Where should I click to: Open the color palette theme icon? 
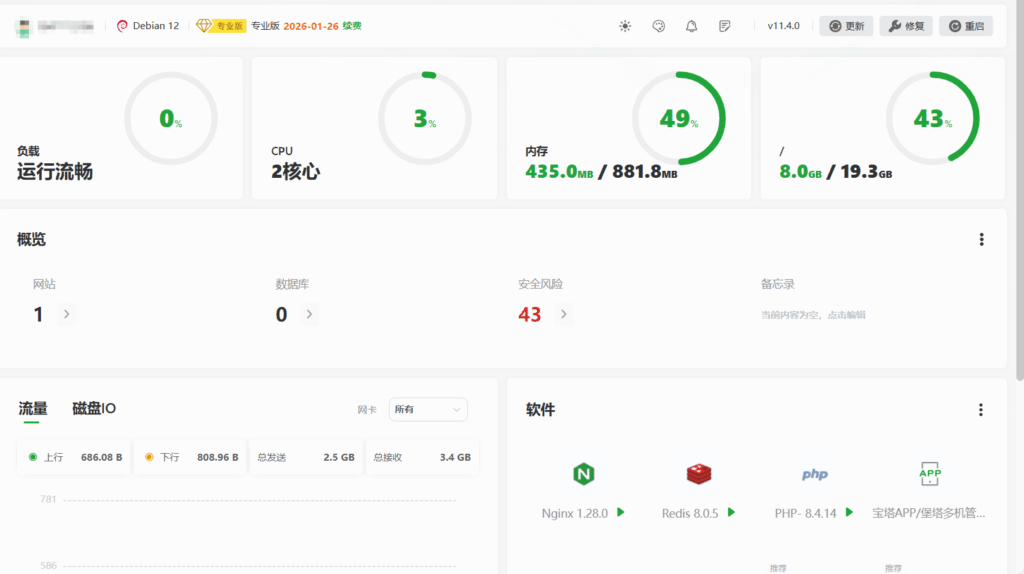tap(658, 26)
